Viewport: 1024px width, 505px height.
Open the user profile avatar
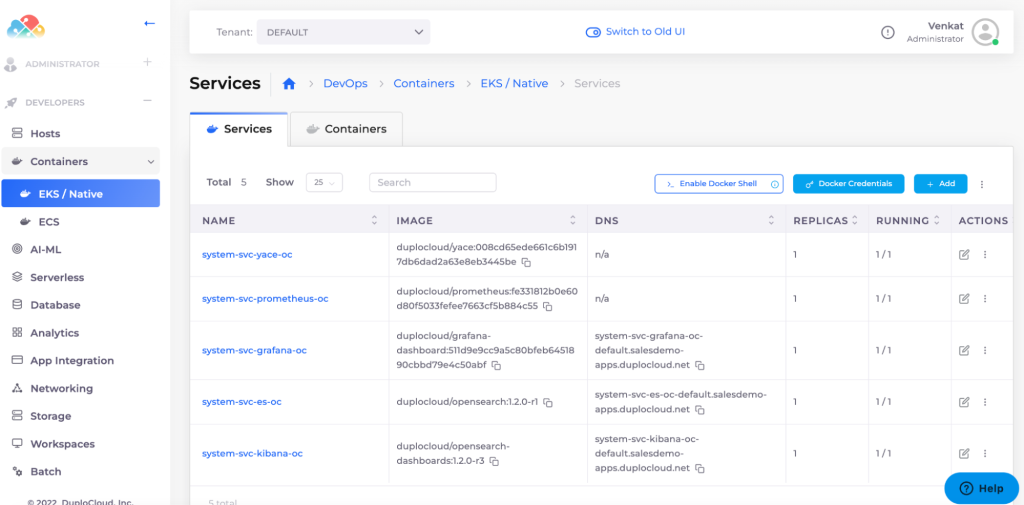click(985, 32)
